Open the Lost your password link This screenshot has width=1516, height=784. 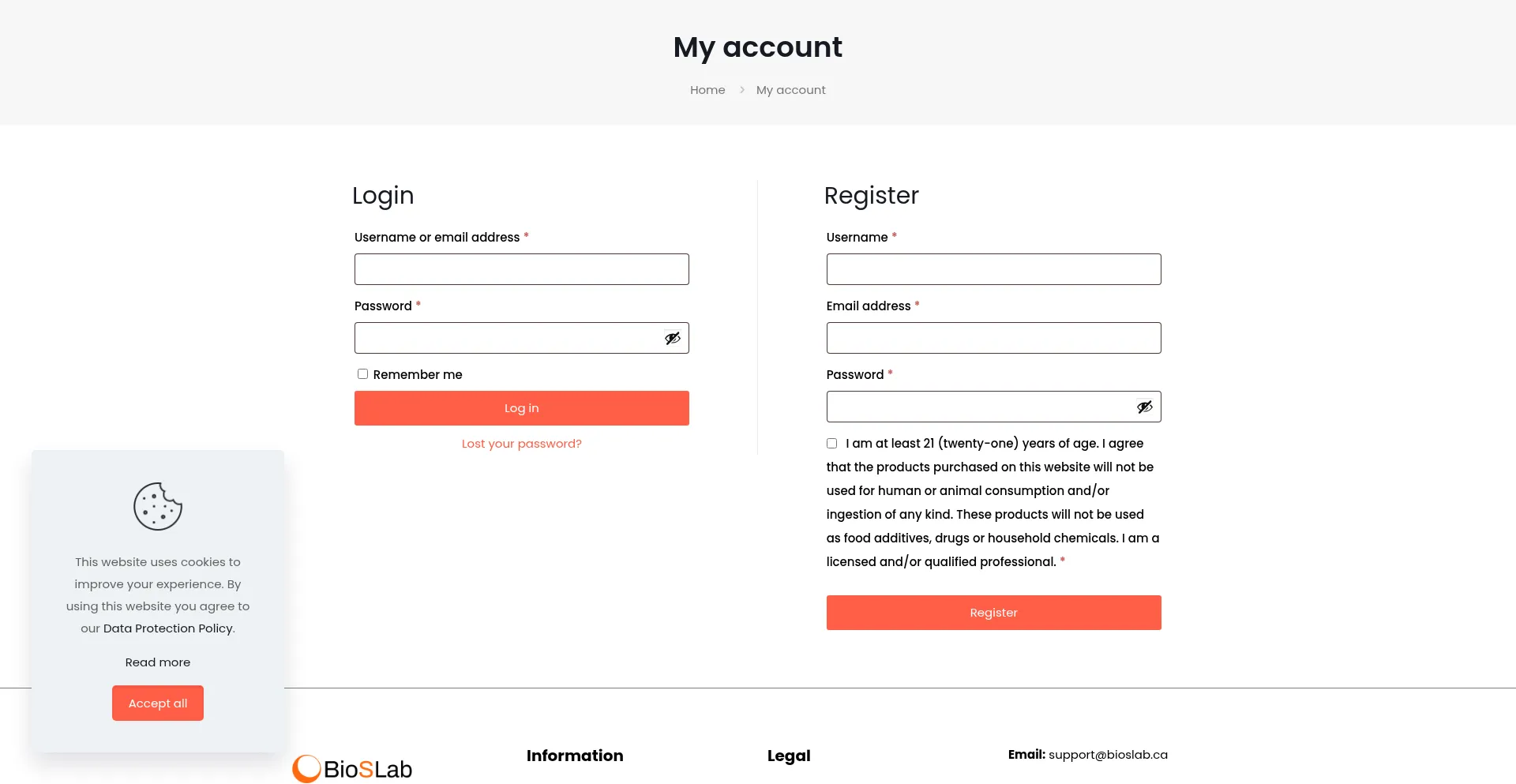[x=521, y=444]
